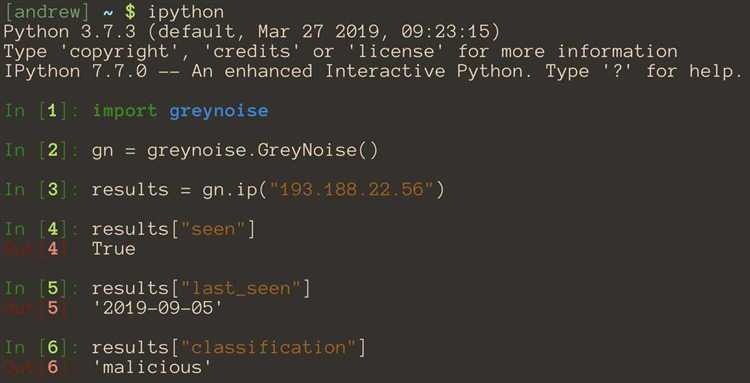Click the In [1] prompt number
The width and height of the screenshot is (750, 383).
pos(52,111)
